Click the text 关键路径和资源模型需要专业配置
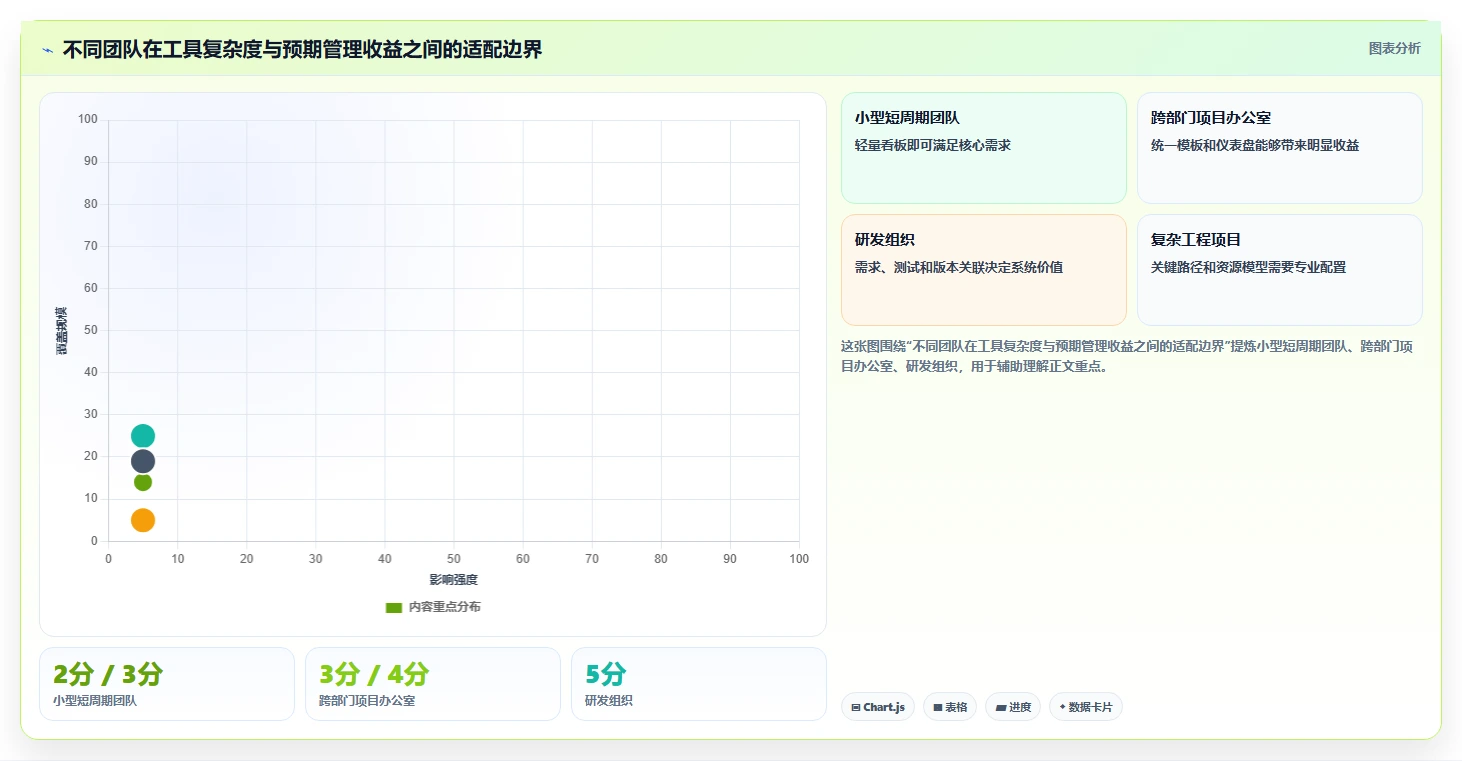The image size is (1462, 761). pyautogui.click(x=1249, y=267)
